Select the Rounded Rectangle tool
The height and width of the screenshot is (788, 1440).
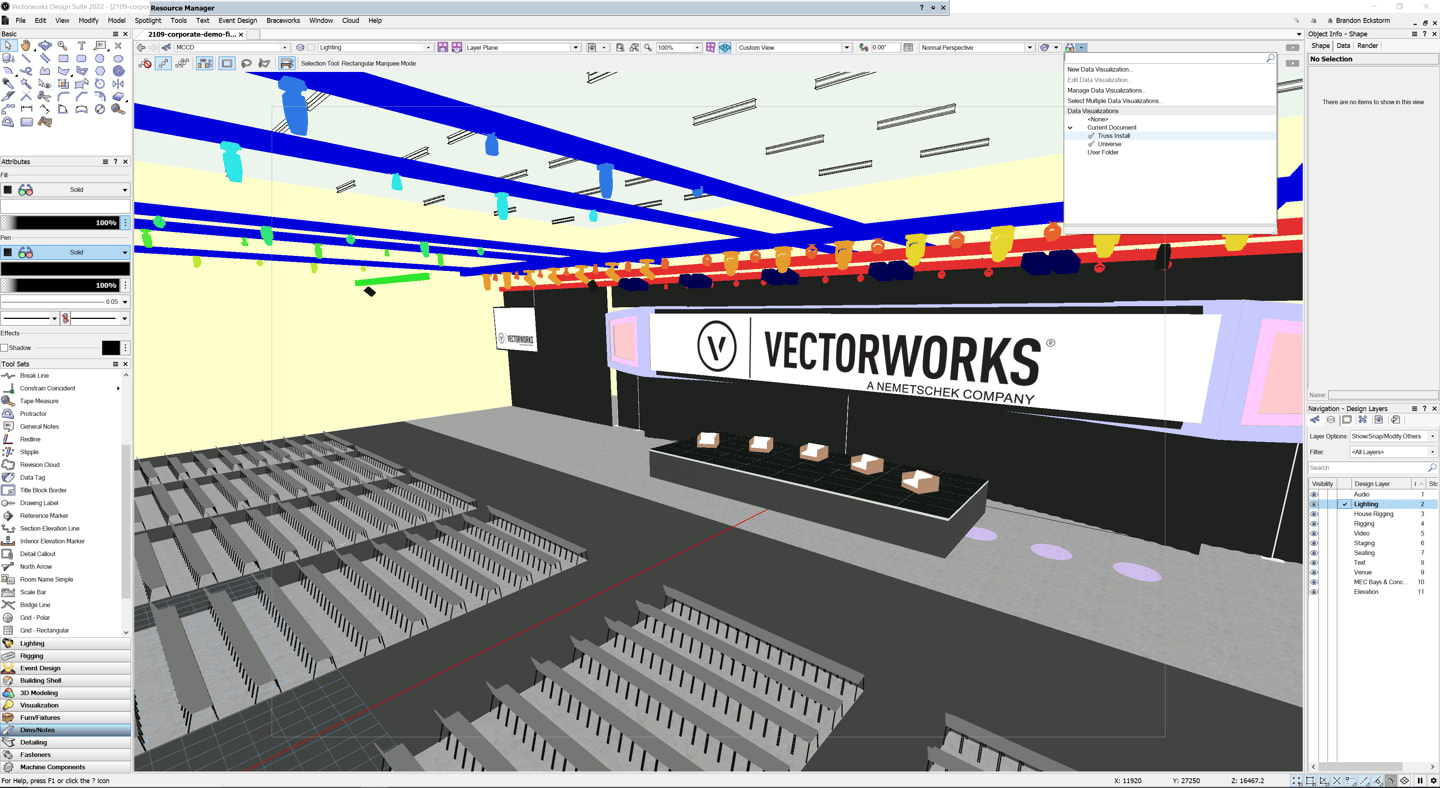tap(81, 59)
